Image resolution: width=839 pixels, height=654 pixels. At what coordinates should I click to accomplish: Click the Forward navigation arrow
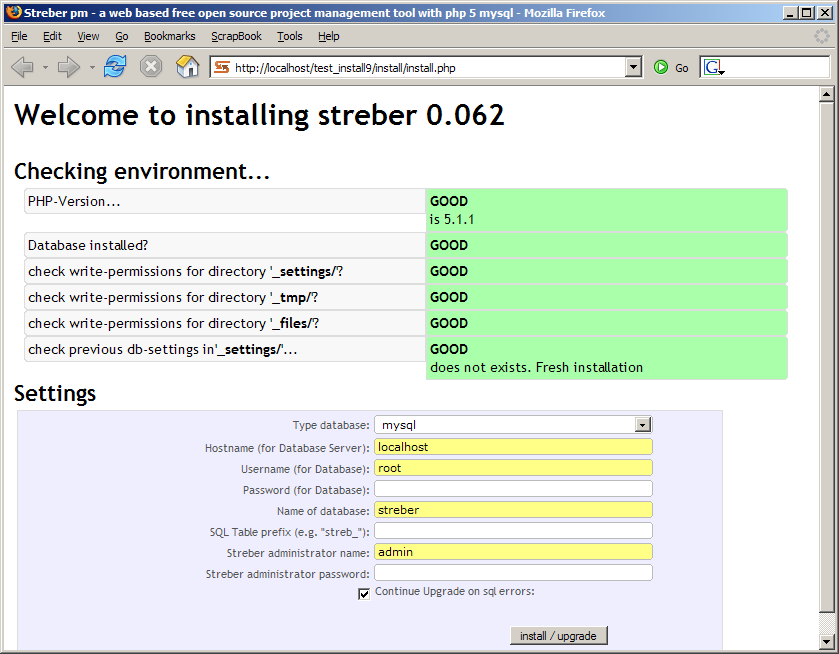coord(68,67)
